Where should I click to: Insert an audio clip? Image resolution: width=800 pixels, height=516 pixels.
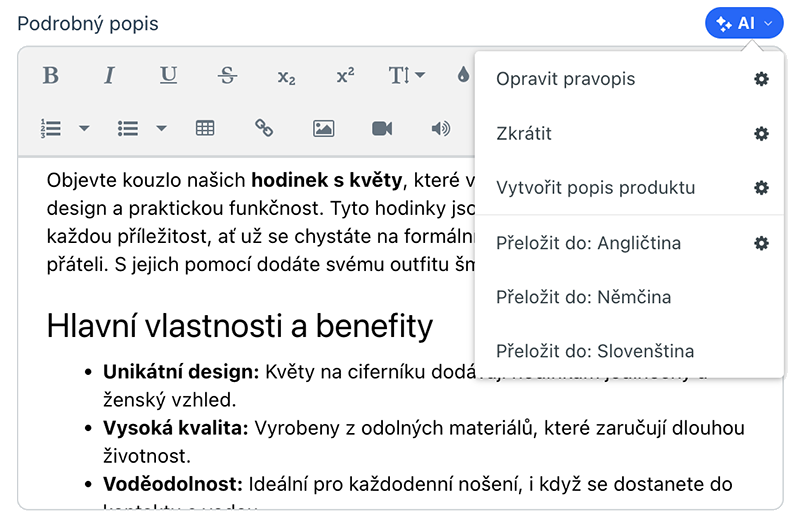pos(441,128)
